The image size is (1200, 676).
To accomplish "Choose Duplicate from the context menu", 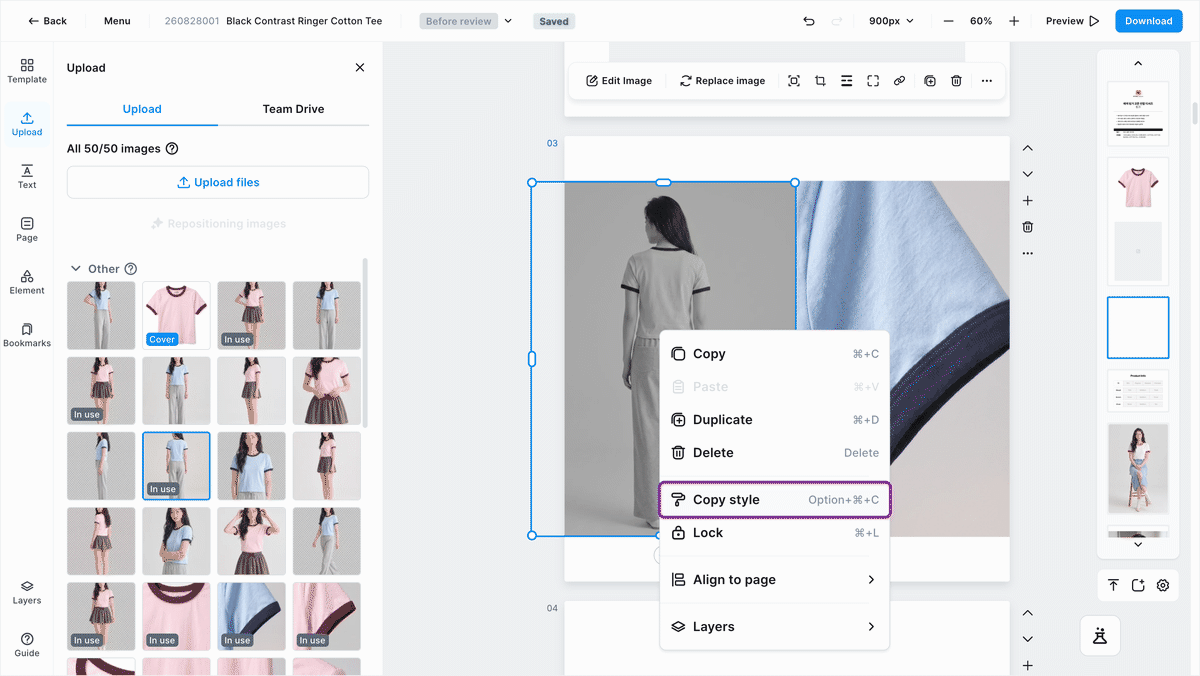I will pyautogui.click(x=774, y=420).
